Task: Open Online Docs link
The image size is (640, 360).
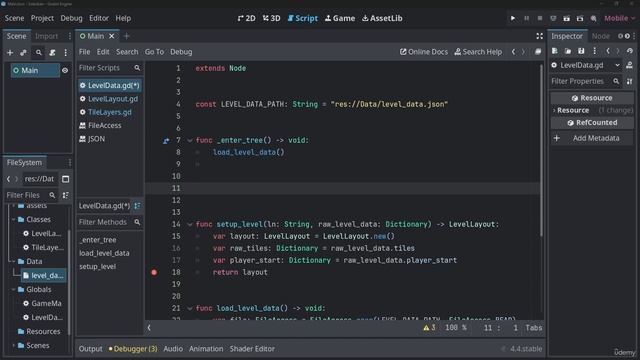Action: pyautogui.click(x=424, y=52)
